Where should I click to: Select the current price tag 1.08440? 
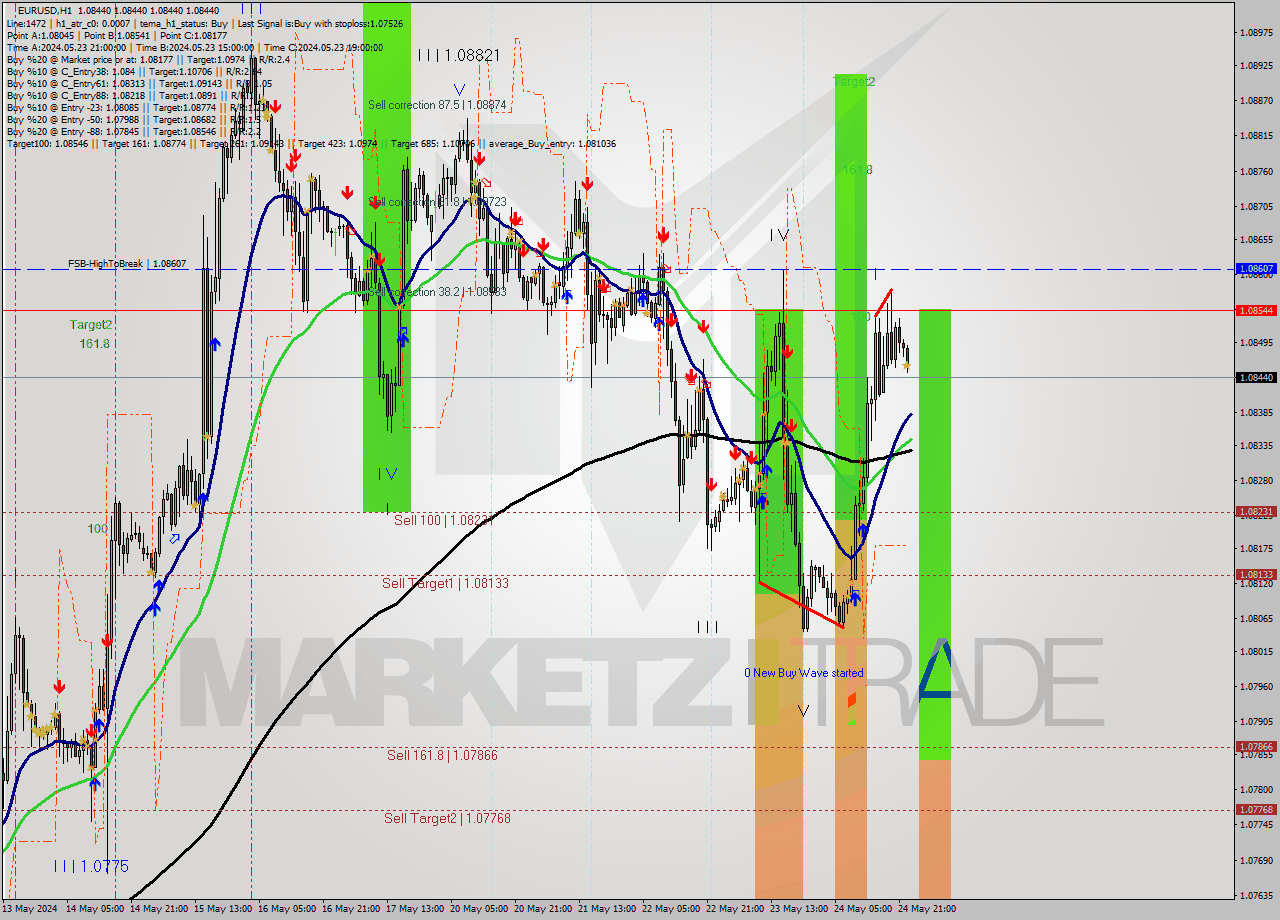pos(1256,377)
